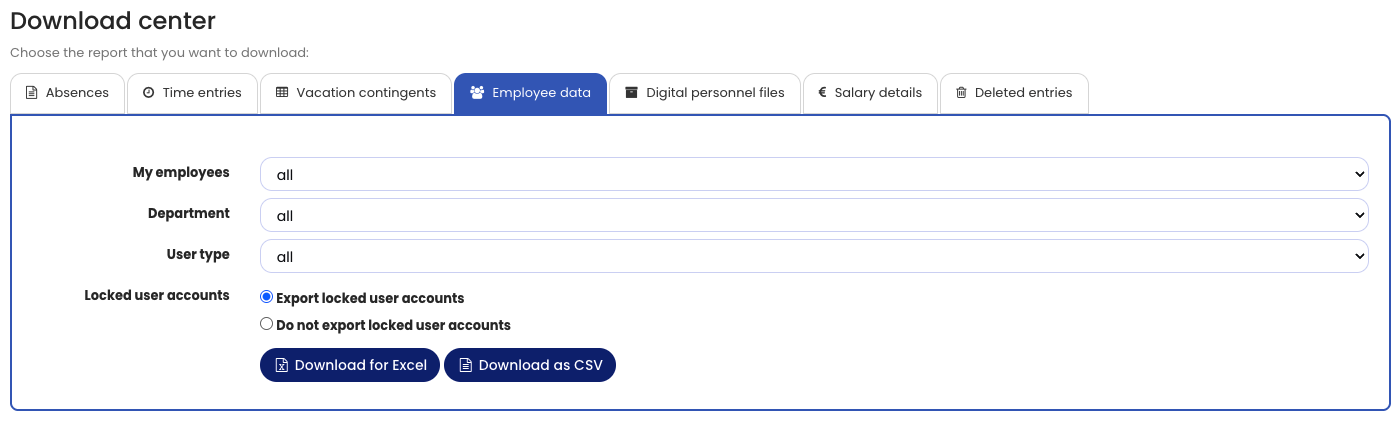Click the Do not export locked accounts label text

click(393, 325)
